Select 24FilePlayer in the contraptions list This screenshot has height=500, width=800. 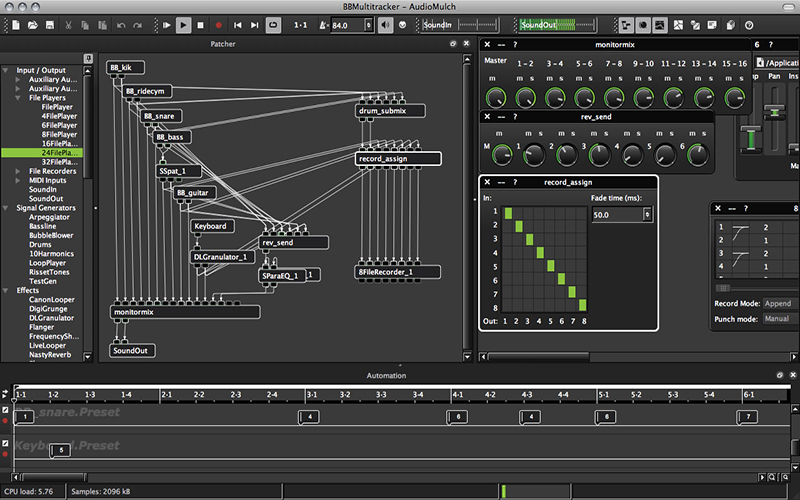pos(42,153)
